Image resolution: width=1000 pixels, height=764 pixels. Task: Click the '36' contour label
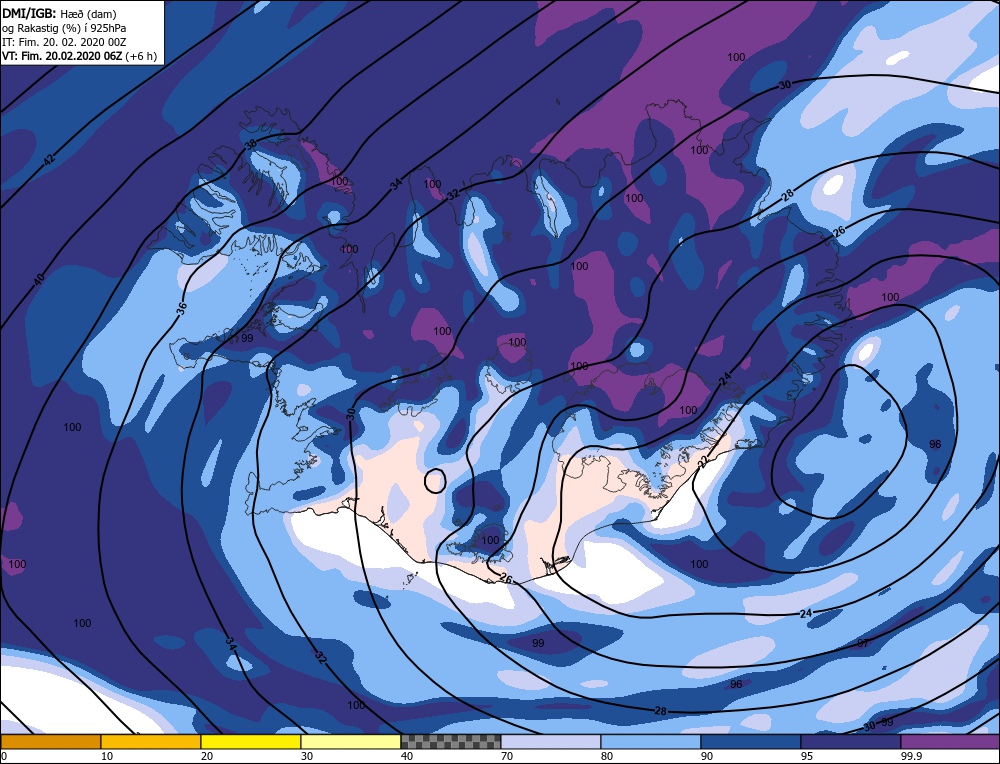tap(182, 309)
